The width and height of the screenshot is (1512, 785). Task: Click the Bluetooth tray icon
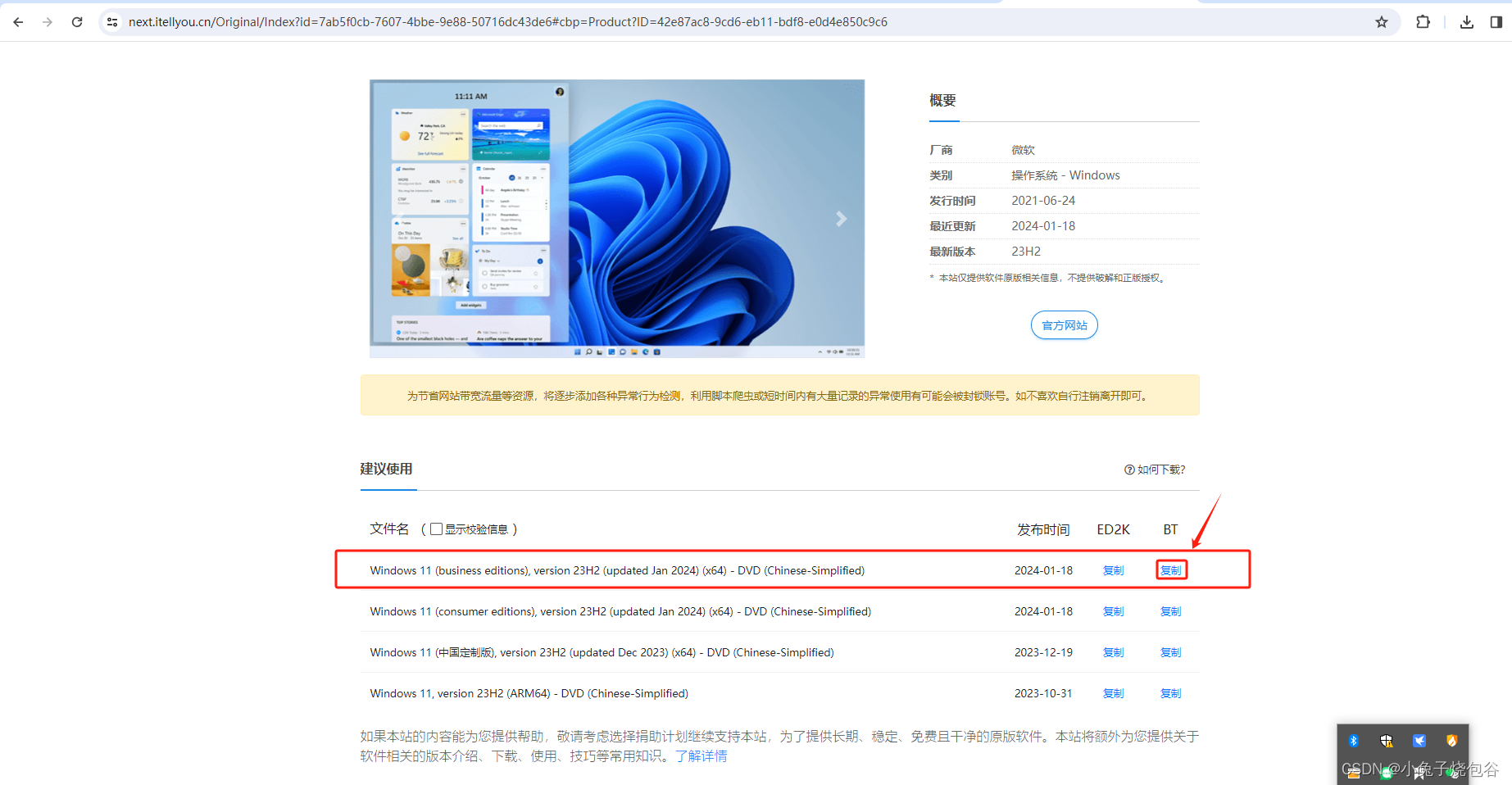1353,741
